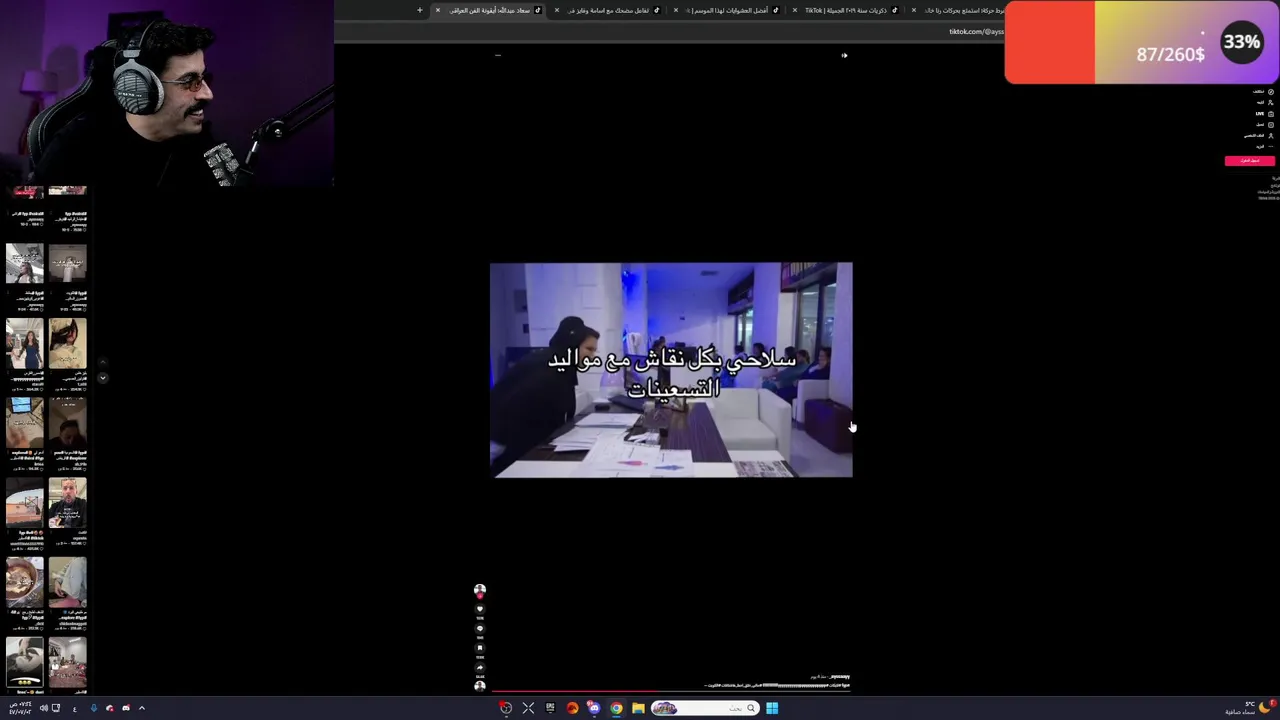The width and height of the screenshot is (1280, 720).
Task: Pause the playing TikTok video
Action: pyautogui.click(x=671, y=370)
